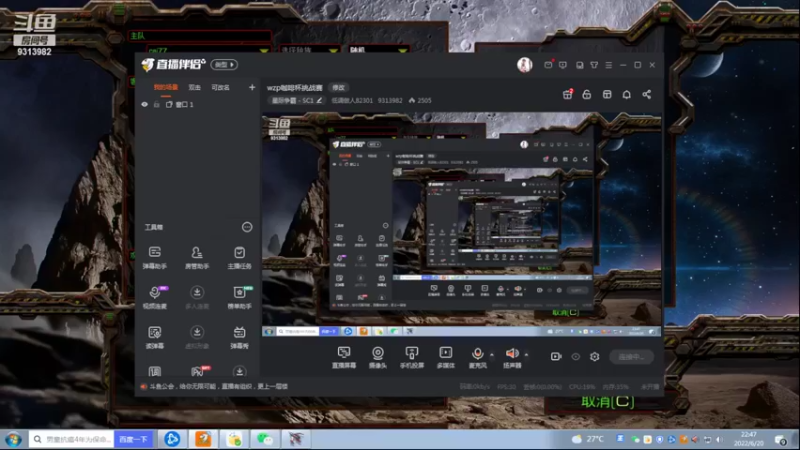Screen dimensions: 800x450
Task: Open the 房管助手 room admin tool
Action: point(196,258)
